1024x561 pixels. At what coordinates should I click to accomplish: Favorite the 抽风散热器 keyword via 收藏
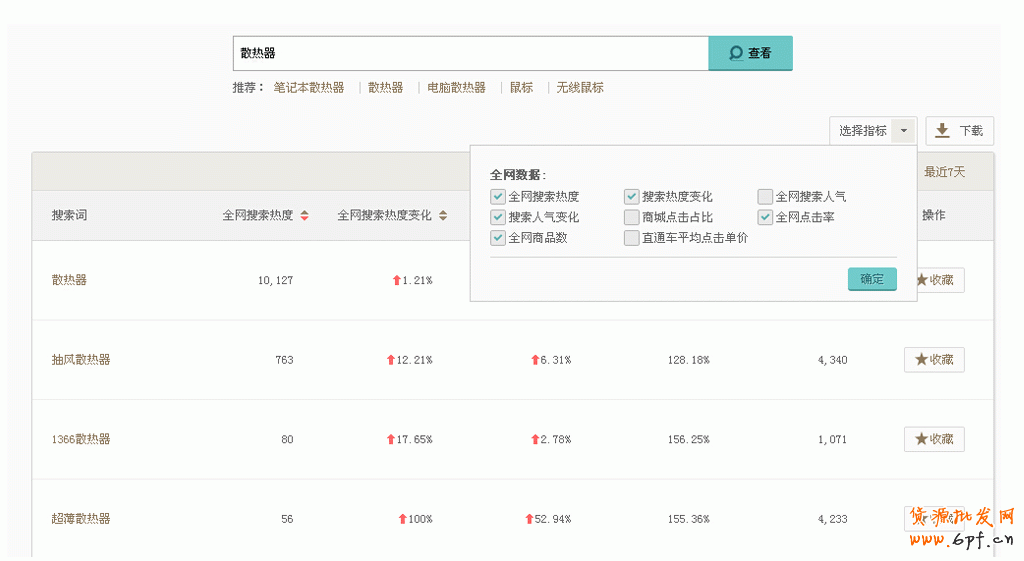point(934,360)
